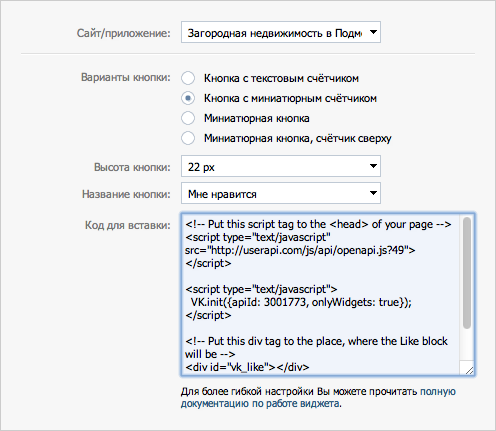
Task: Click the arrow next to Мне нравится
Action: 373,193
